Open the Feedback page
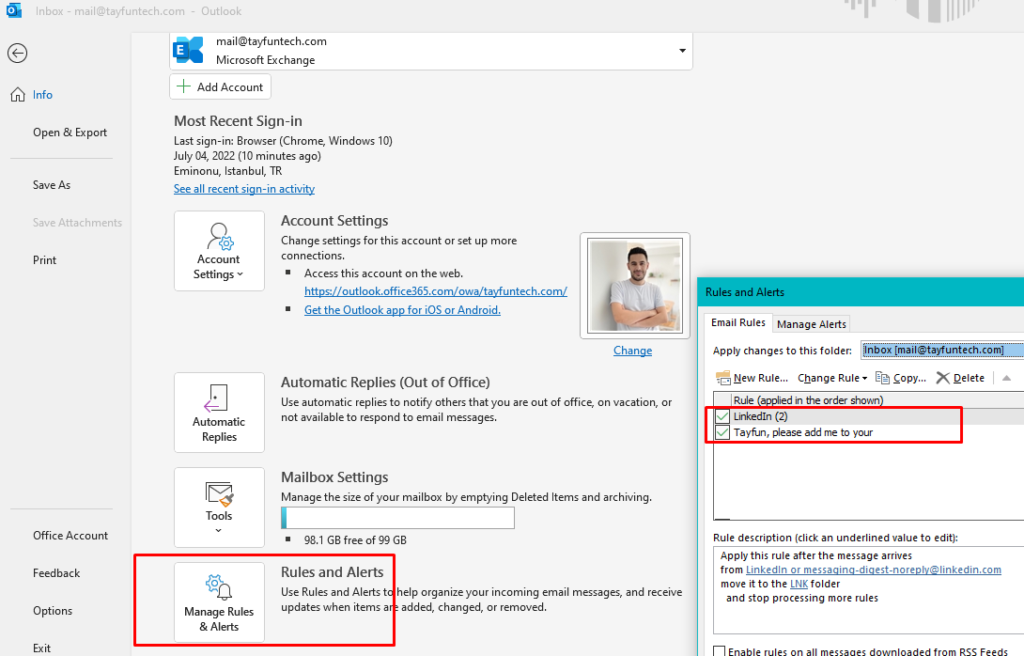The image size is (1024, 656). [x=56, y=573]
